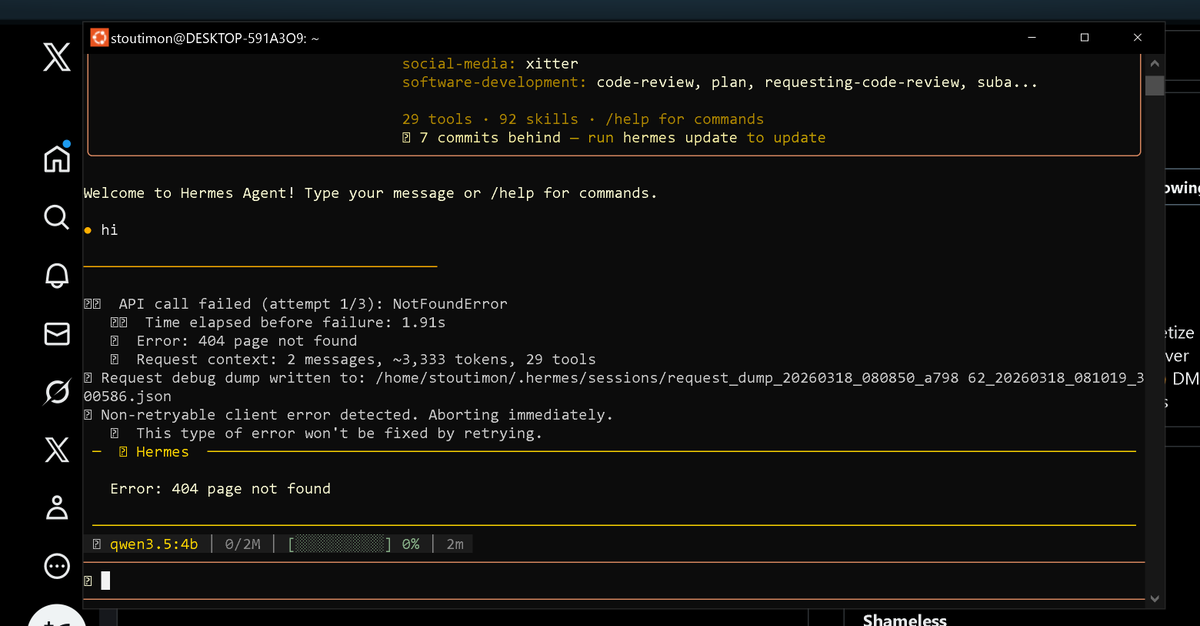The height and width of the screenshot is (626, 1200).
Task: Close the terminal window
Action: pos(1138,37)
